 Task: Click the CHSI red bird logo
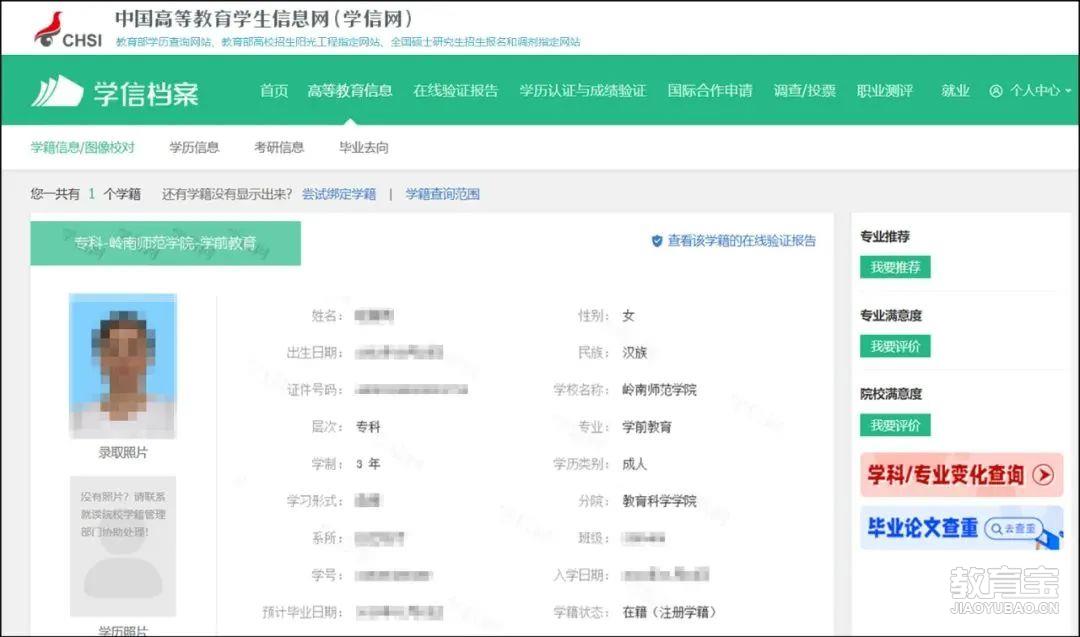(49, 28)
